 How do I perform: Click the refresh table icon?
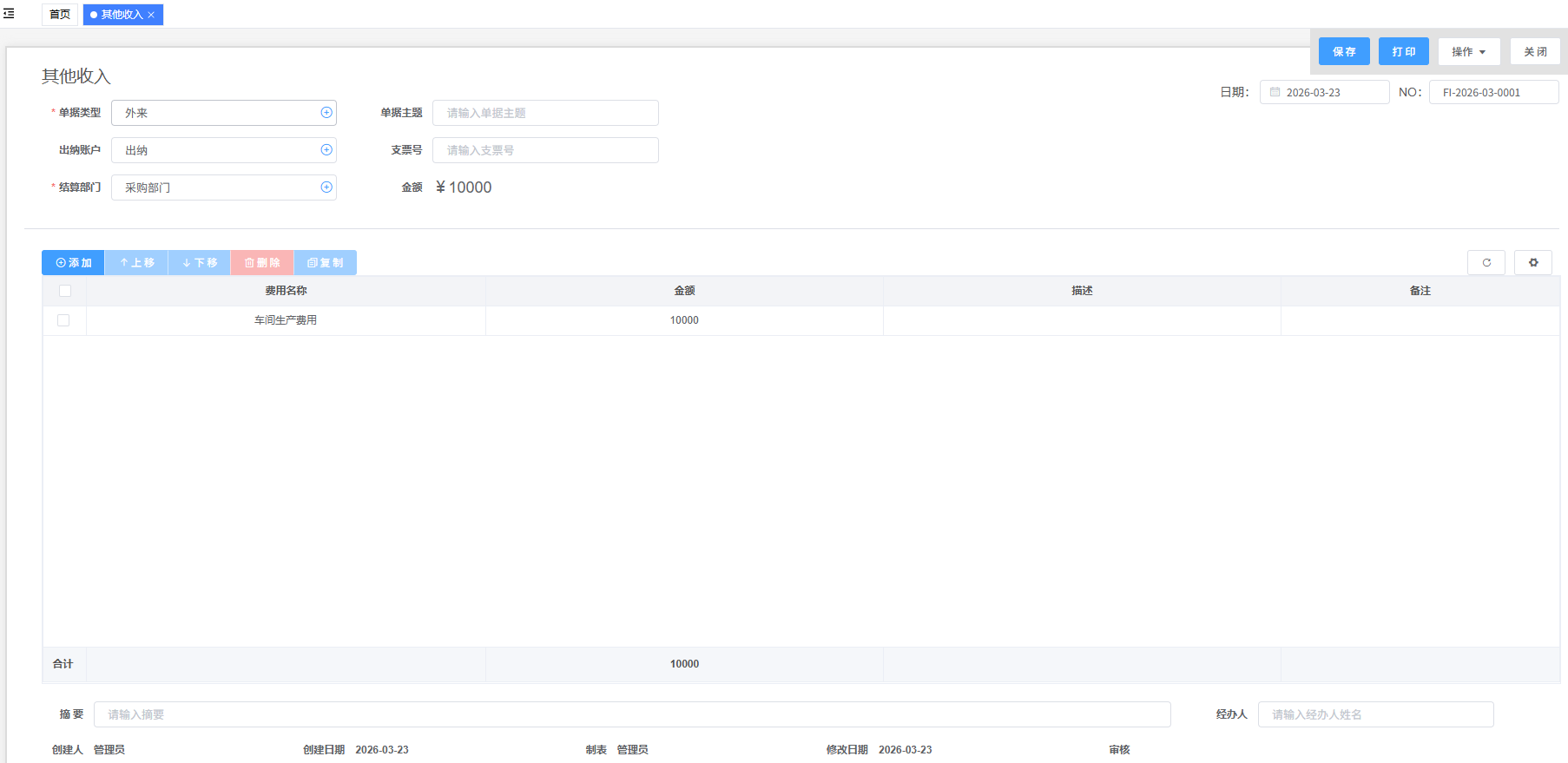coord(1486,263)
